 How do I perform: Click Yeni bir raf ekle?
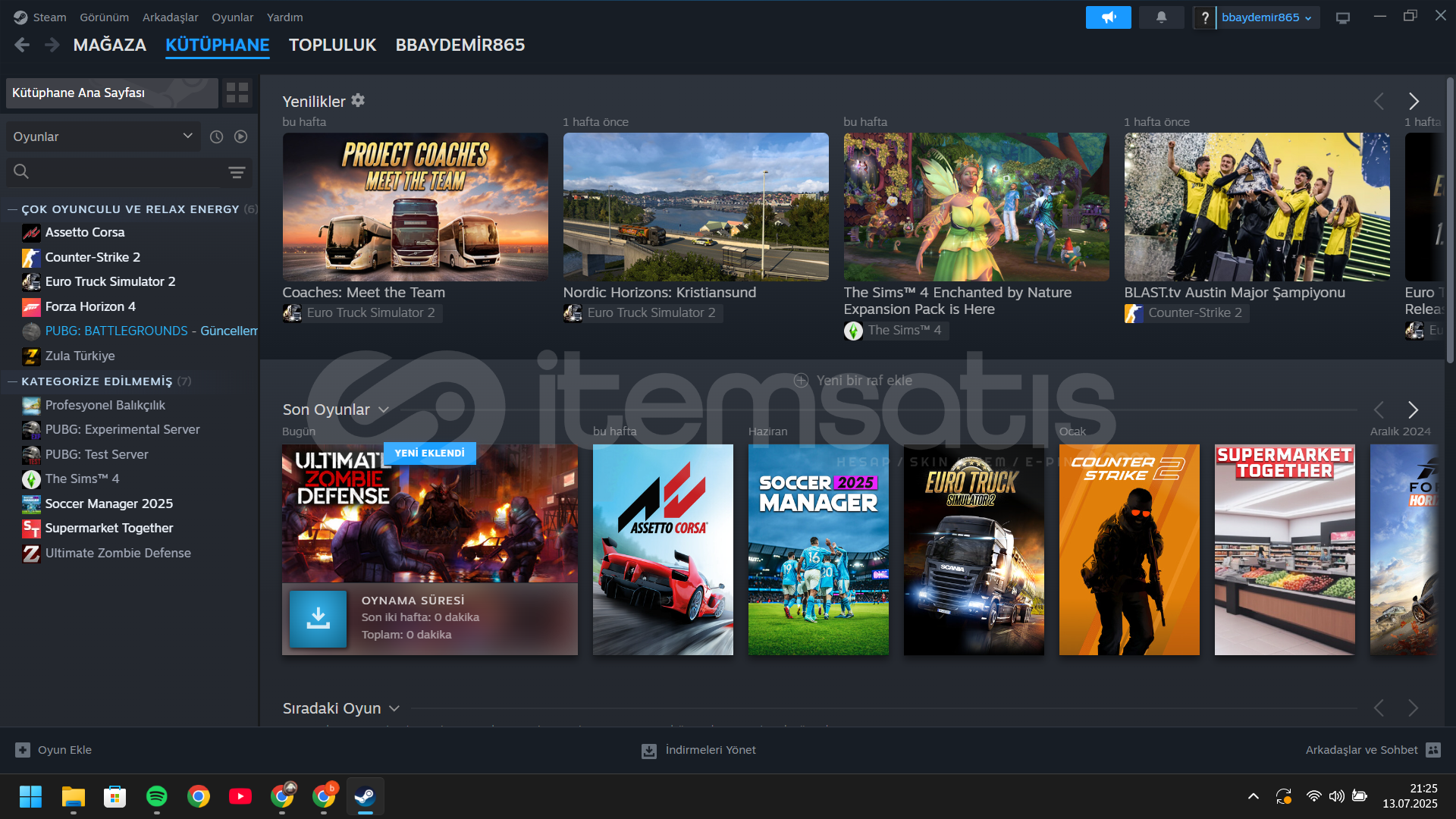click(852, 380)
